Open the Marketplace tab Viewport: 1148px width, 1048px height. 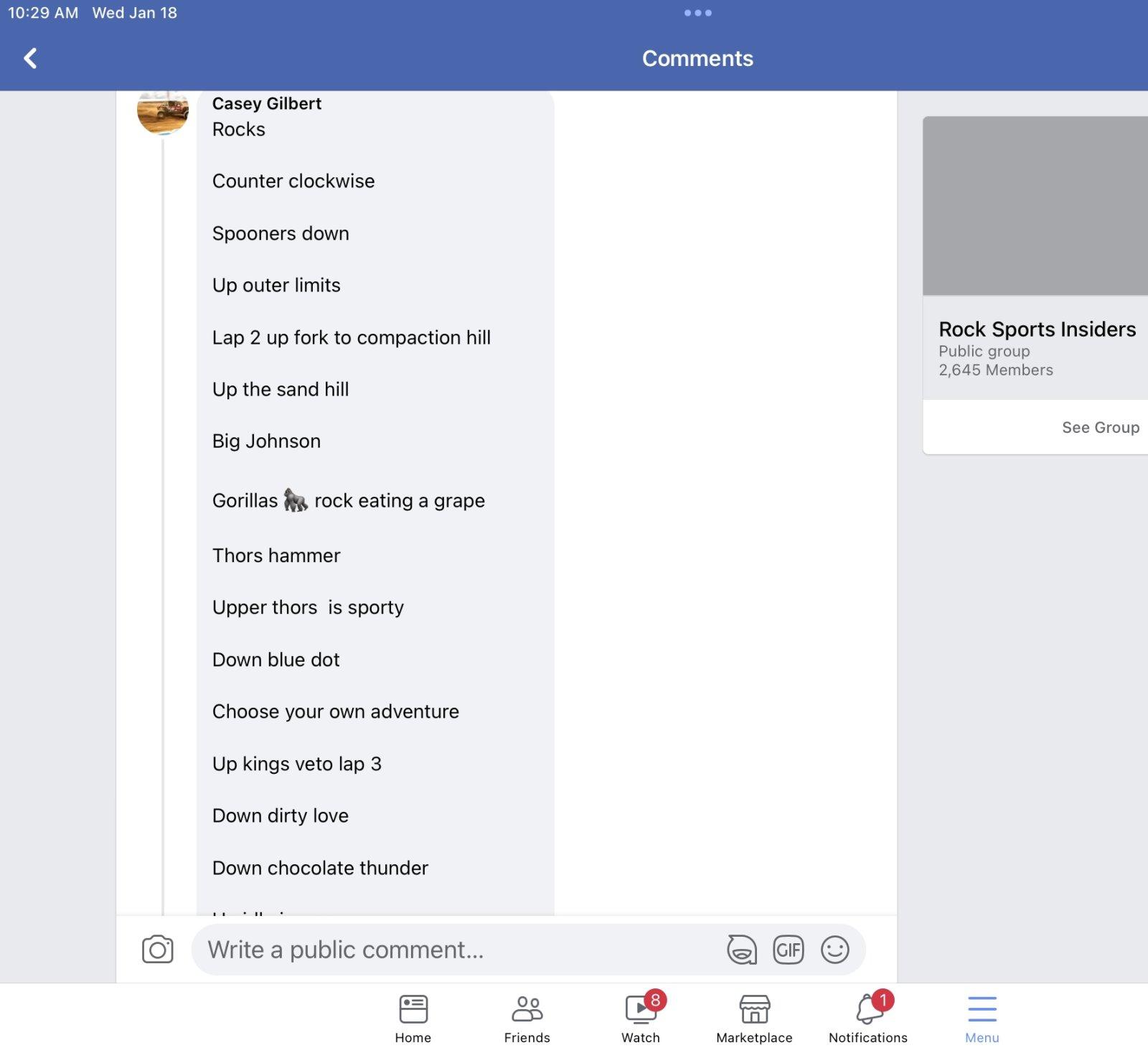tap(754, 1018)
